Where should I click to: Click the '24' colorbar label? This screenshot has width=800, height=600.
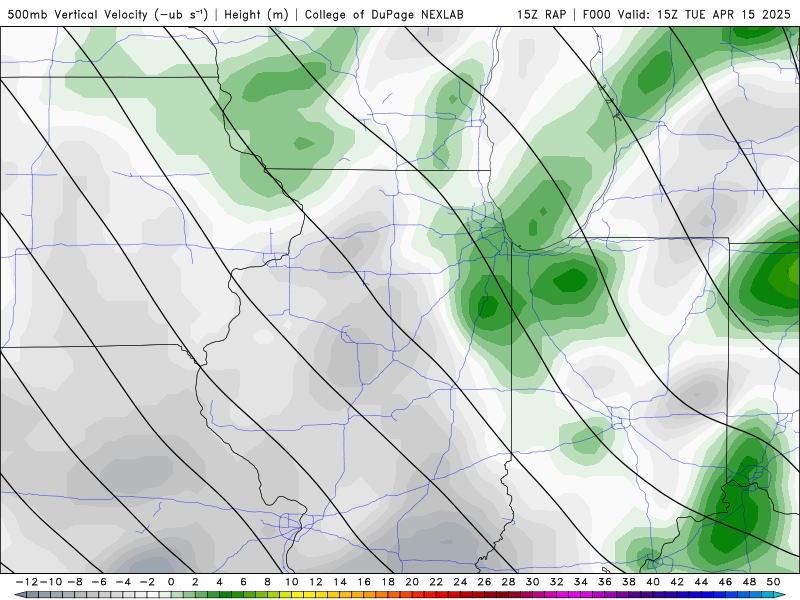(x=460, y=582)
